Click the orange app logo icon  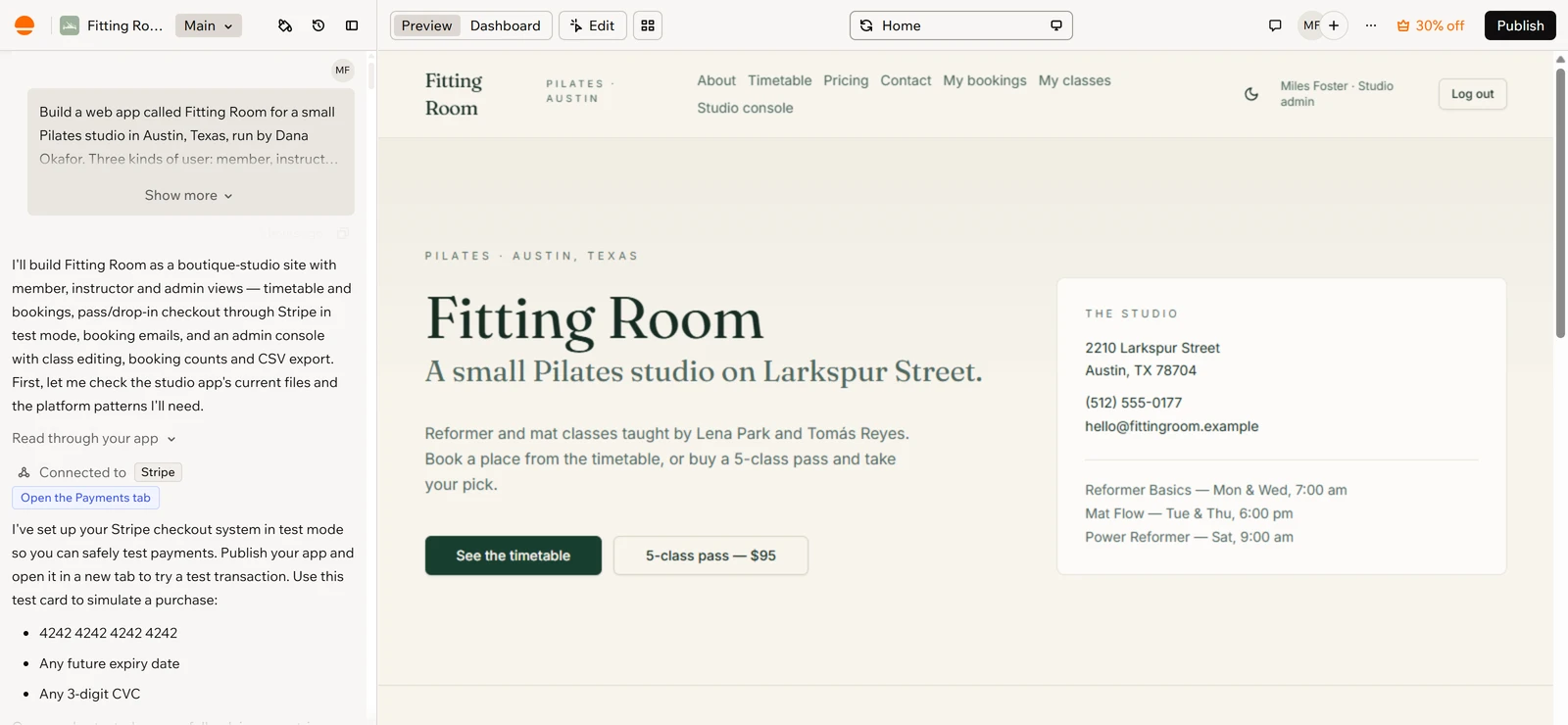pos(24,25)
